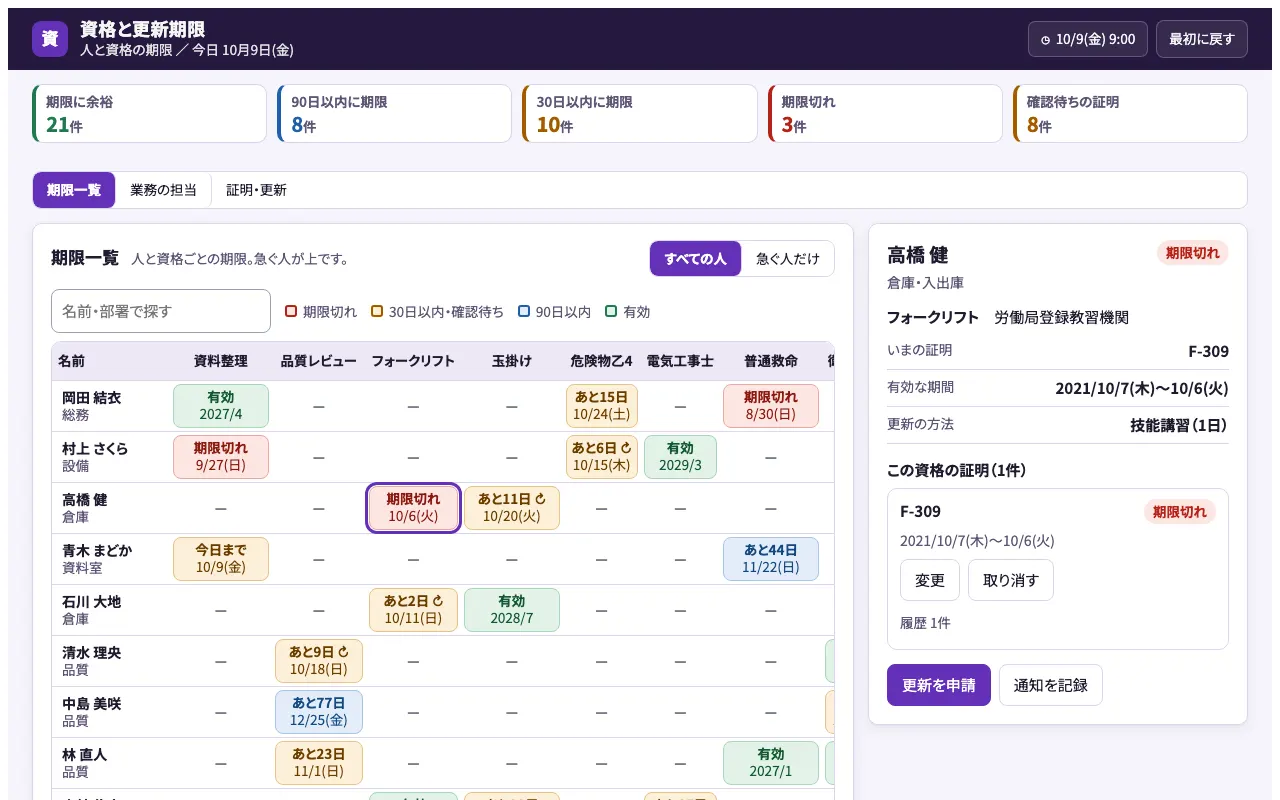Click the 期限切れ badge beside 高橋 健 heading

pyautogui.click(x=1193, y=253)
